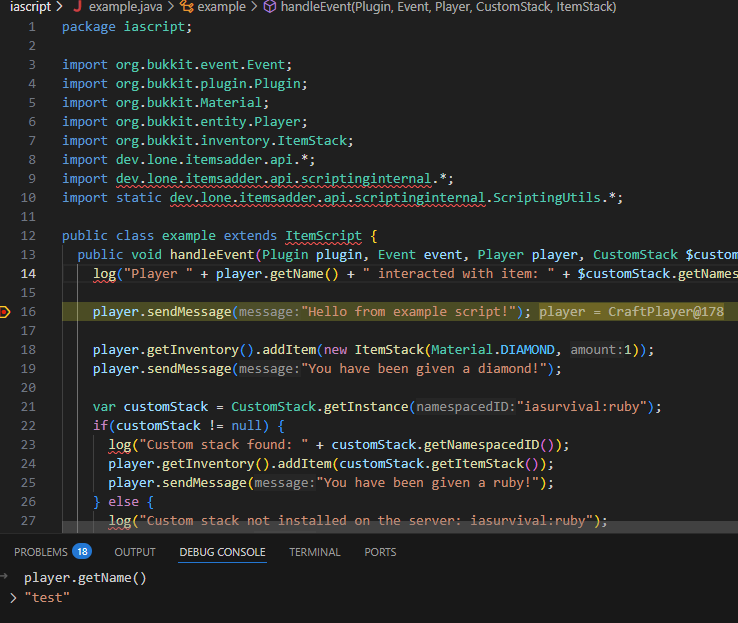
Task: Click the problems count badge showing 18
Action: (x=81, y=552)
